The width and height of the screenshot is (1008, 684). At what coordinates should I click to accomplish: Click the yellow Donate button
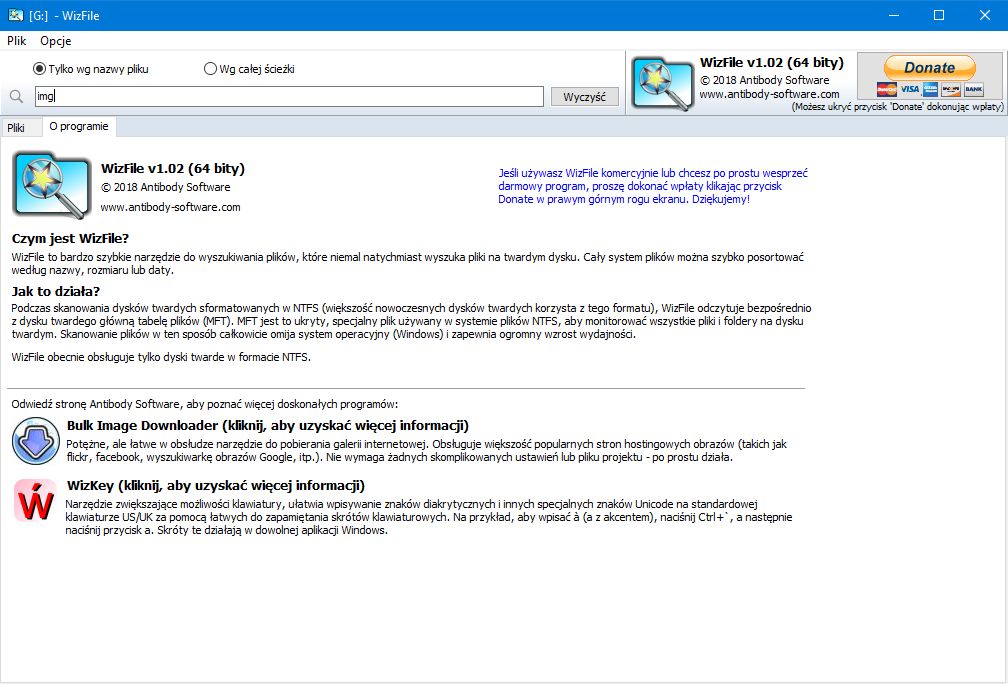pos(930,68)
